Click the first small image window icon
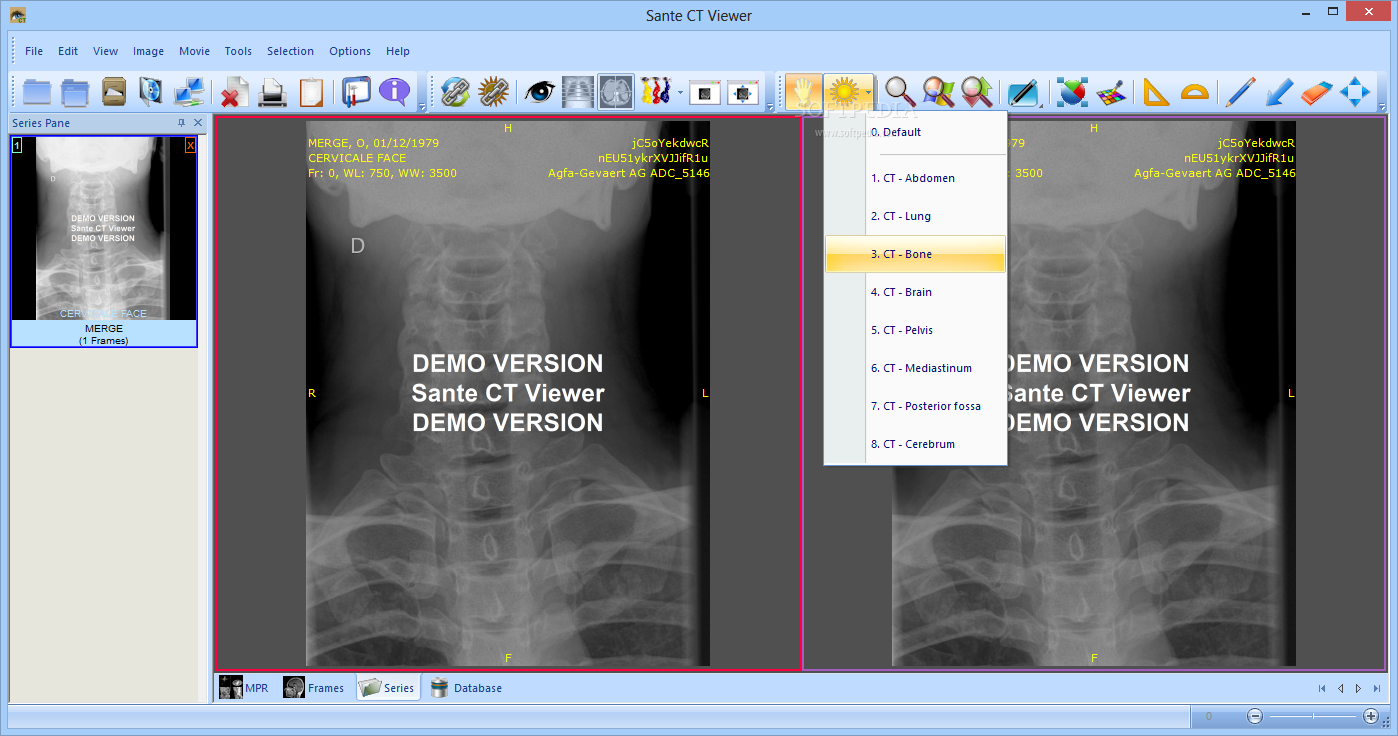Viewport: 1398px width, 736px height. (x=705, y=92)
